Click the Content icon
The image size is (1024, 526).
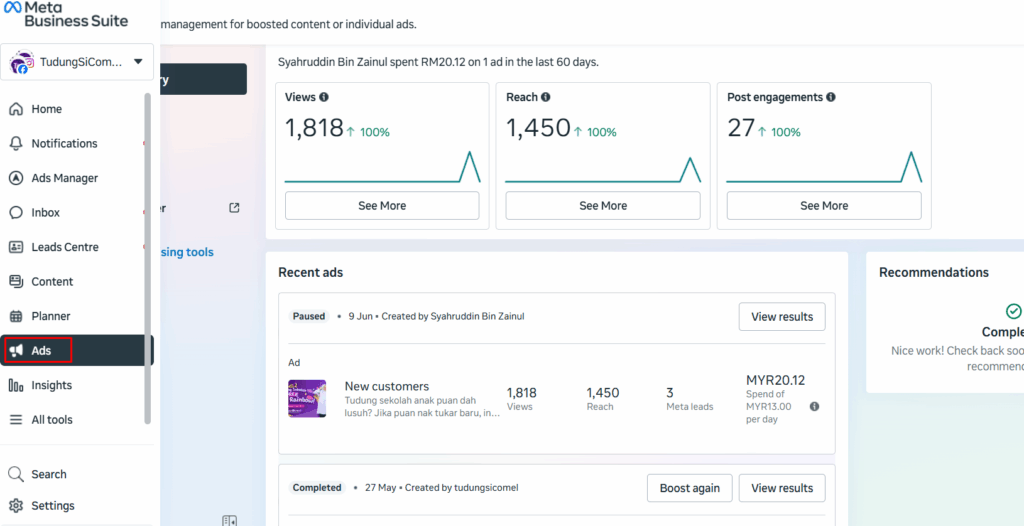(16, 282)
